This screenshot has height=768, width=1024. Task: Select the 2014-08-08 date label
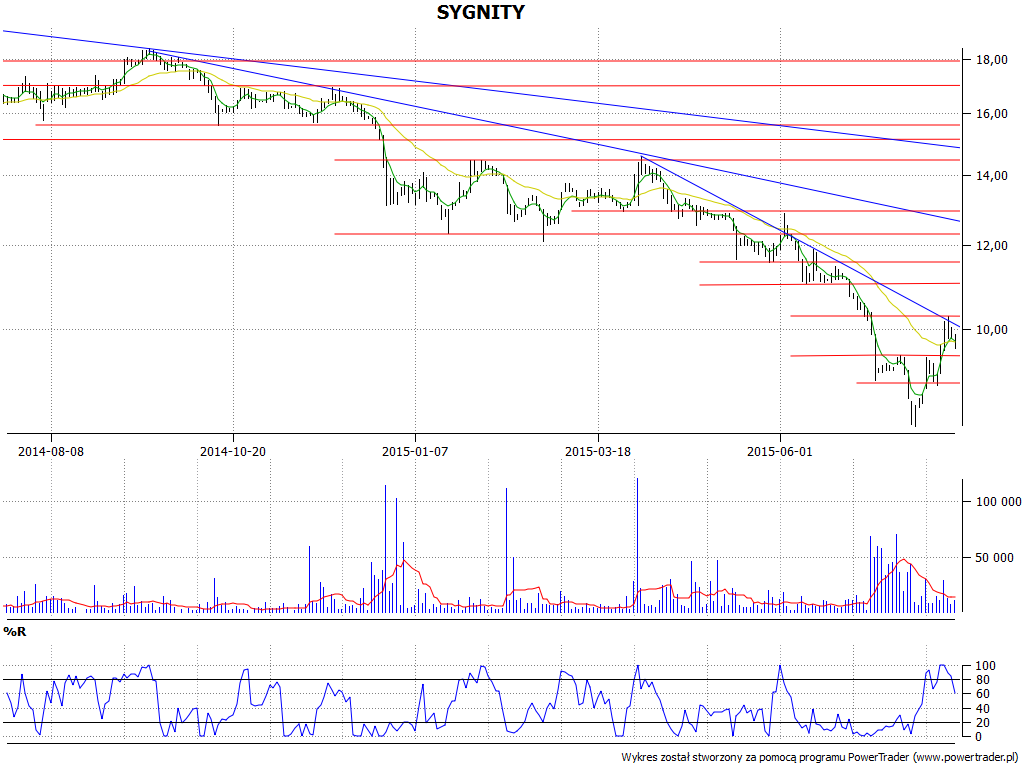click(x=51, y=451)
